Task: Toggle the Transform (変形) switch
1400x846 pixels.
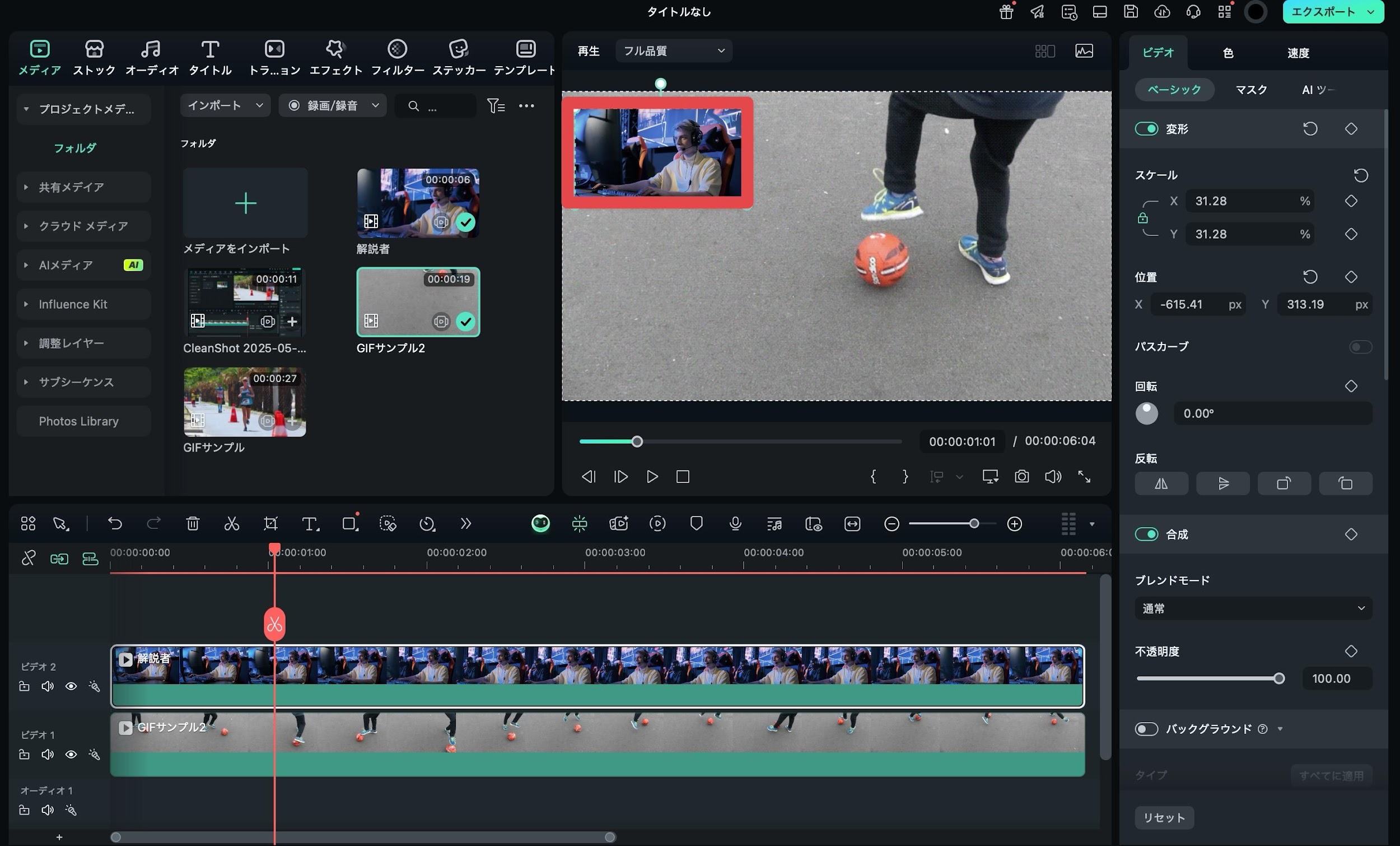Action: click(x=1146, y=128)
